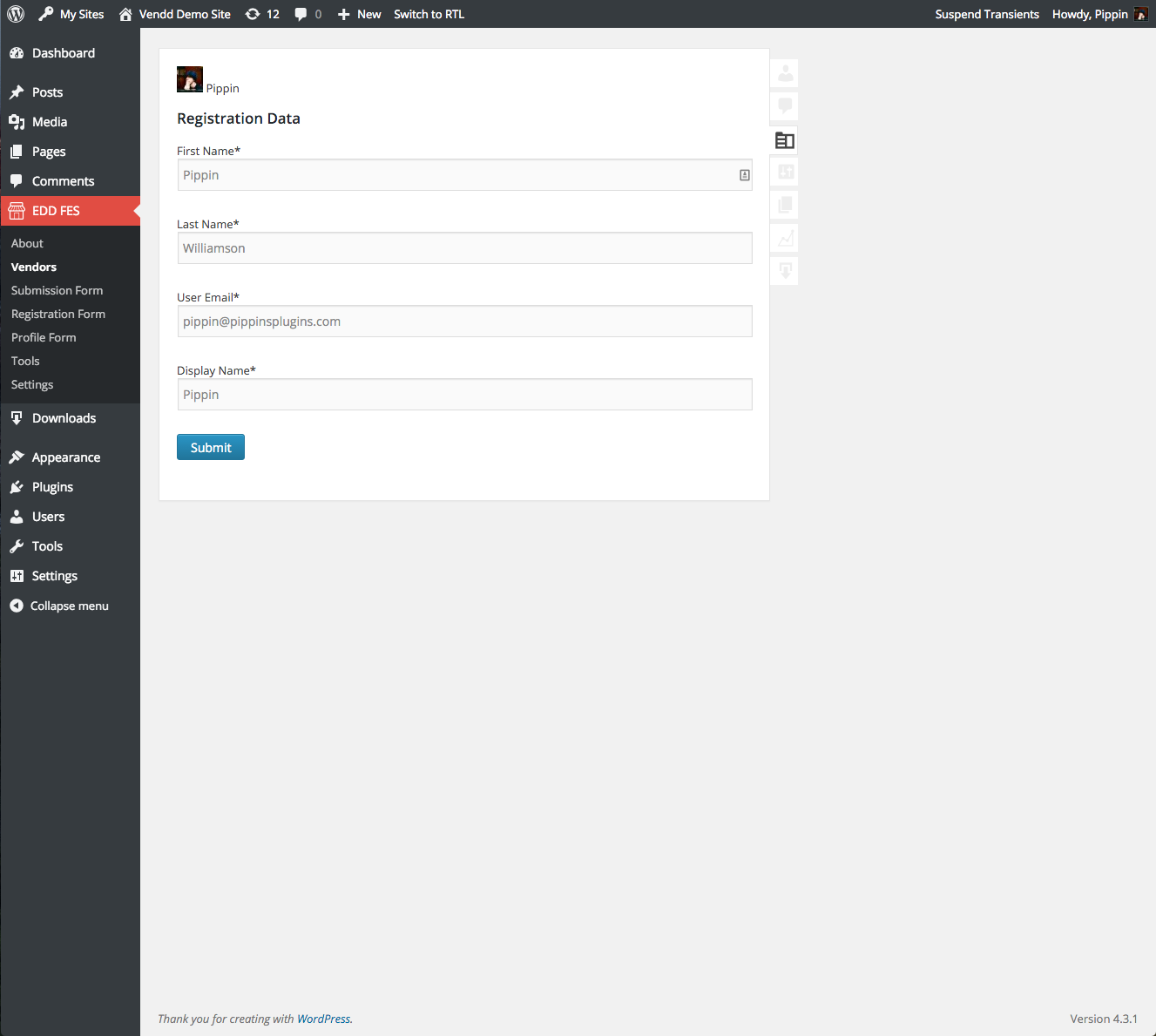The height and width of the screenshot is (1036, 1156).
Task: Click the comments icon showing 0
Action: coord(308,13)
